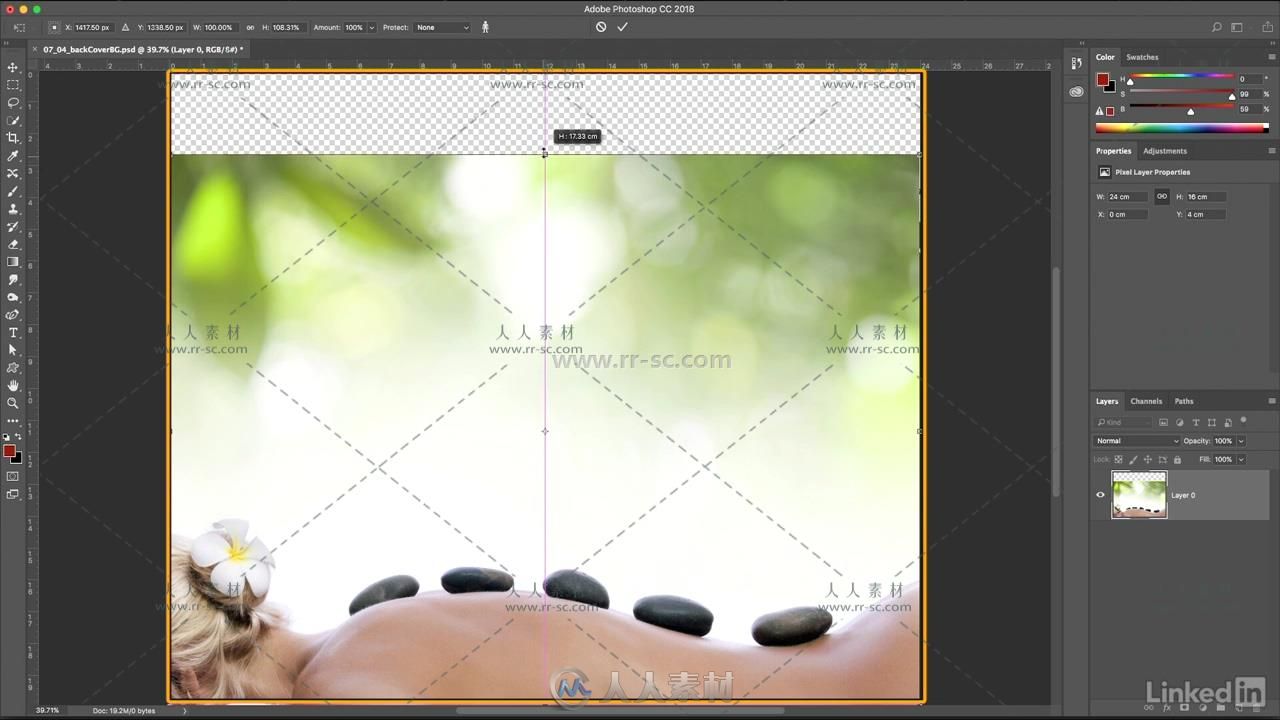Click the Search icon in options bar
This screenshot has width=1280, height=720.
[1216, 27]
